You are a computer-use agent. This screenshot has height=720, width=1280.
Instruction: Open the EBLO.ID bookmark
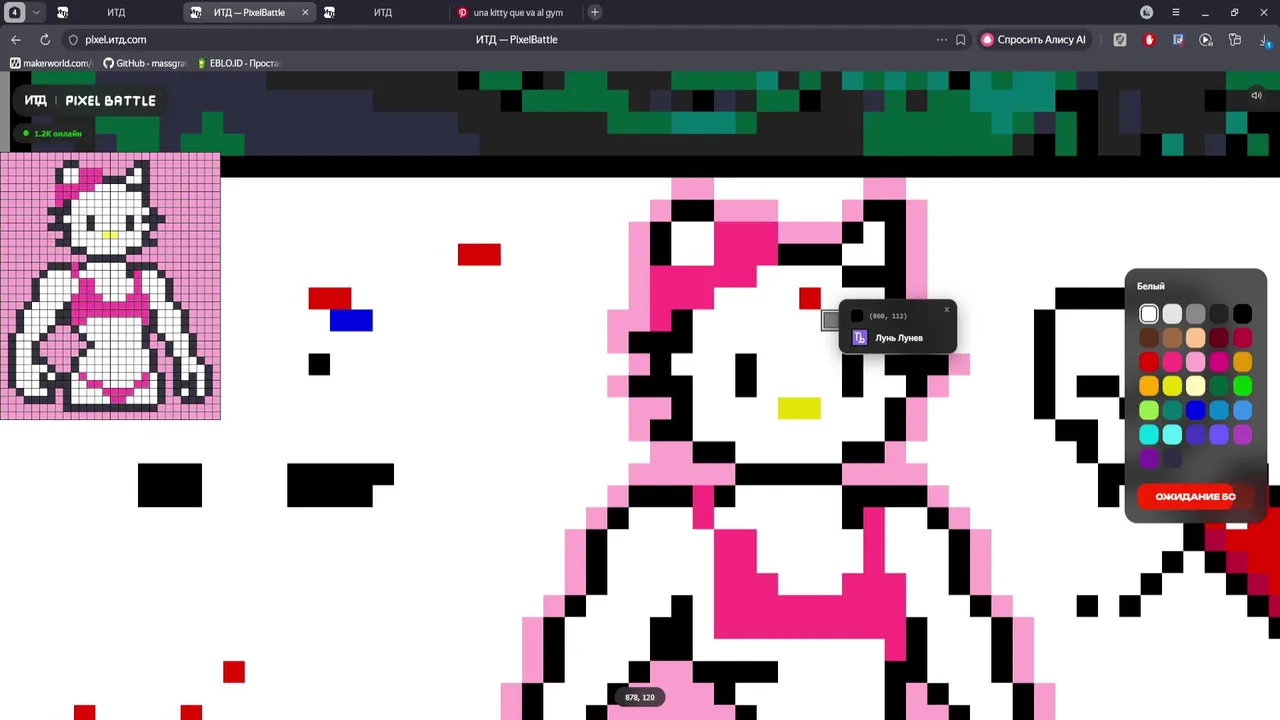click(238, 63)
